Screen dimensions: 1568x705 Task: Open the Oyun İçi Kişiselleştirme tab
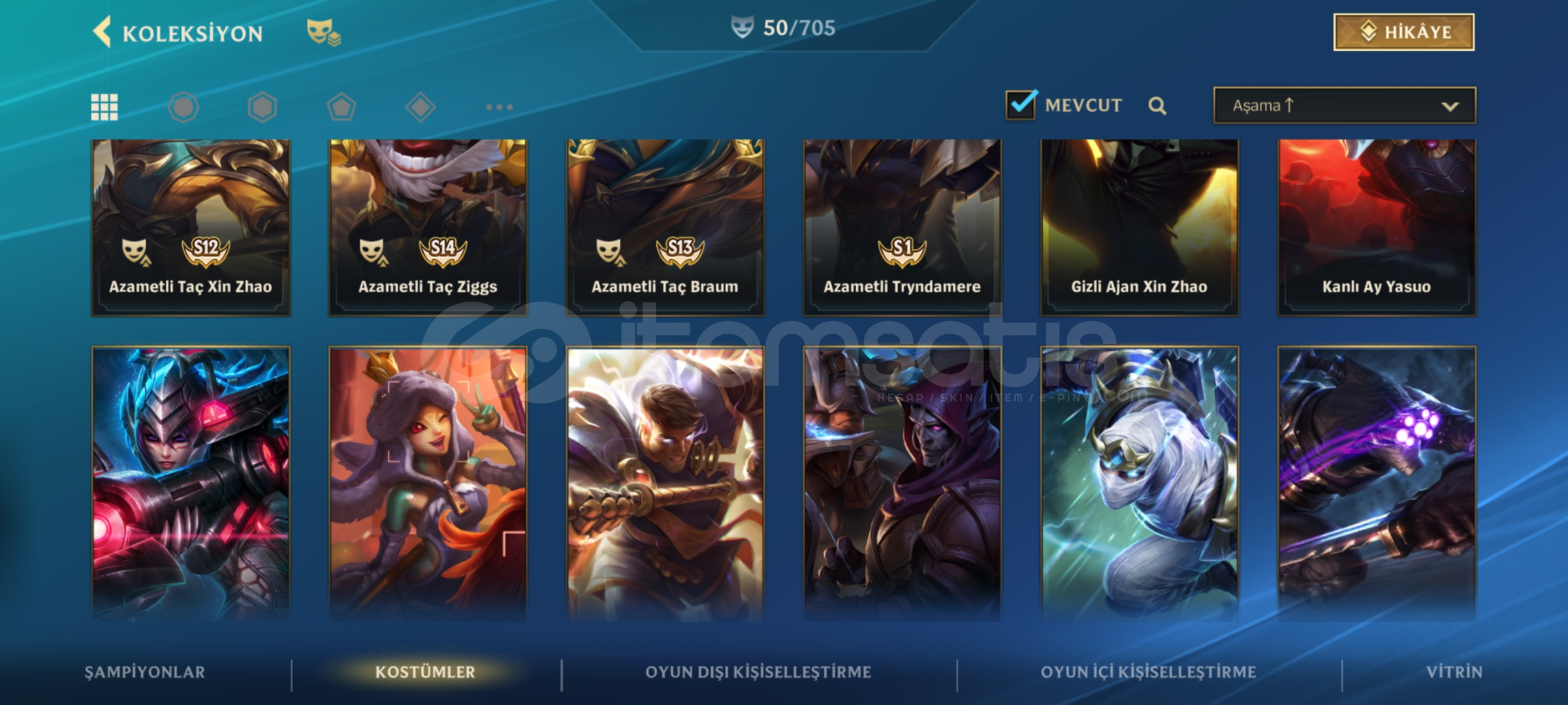click(1149, 672)
